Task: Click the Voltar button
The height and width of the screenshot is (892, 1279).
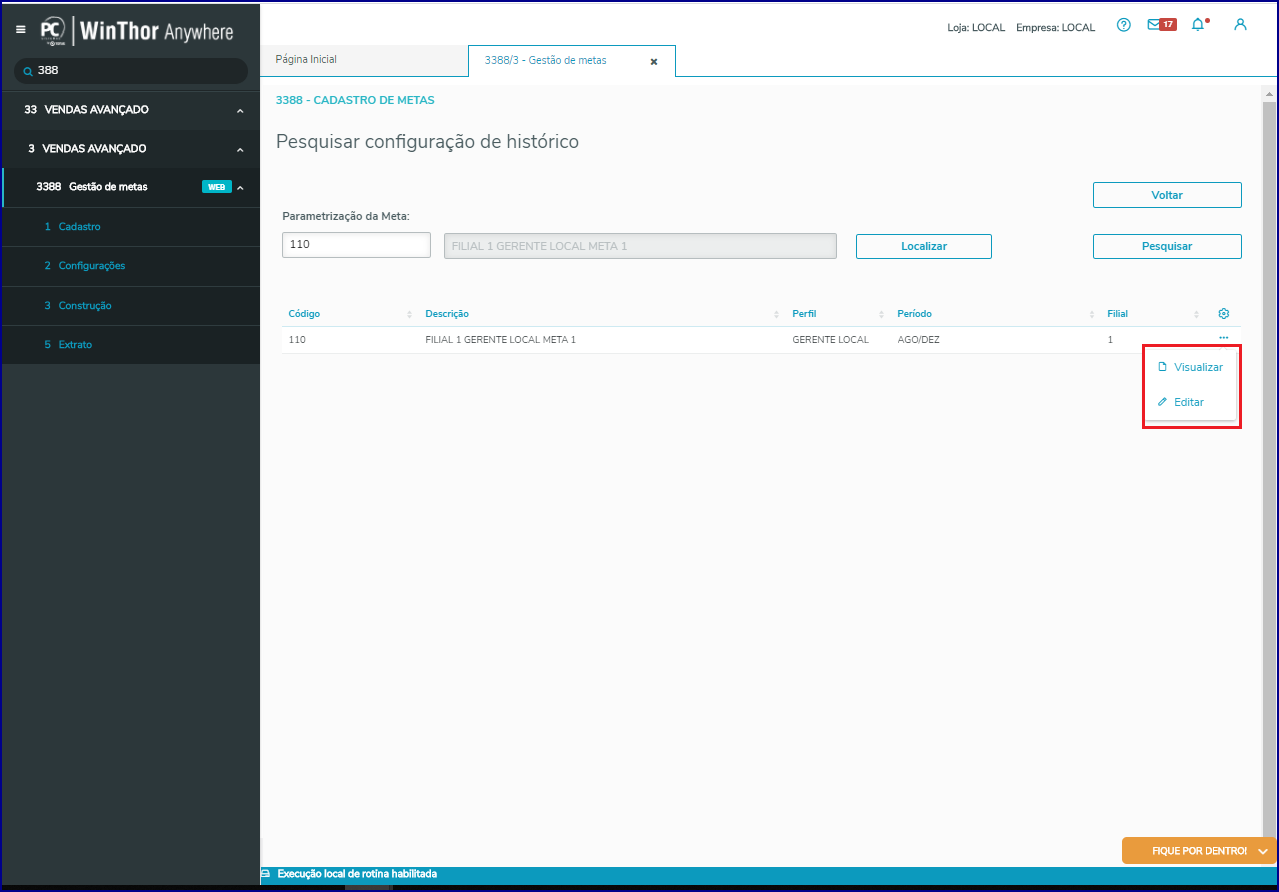Action: (1167, 195)
